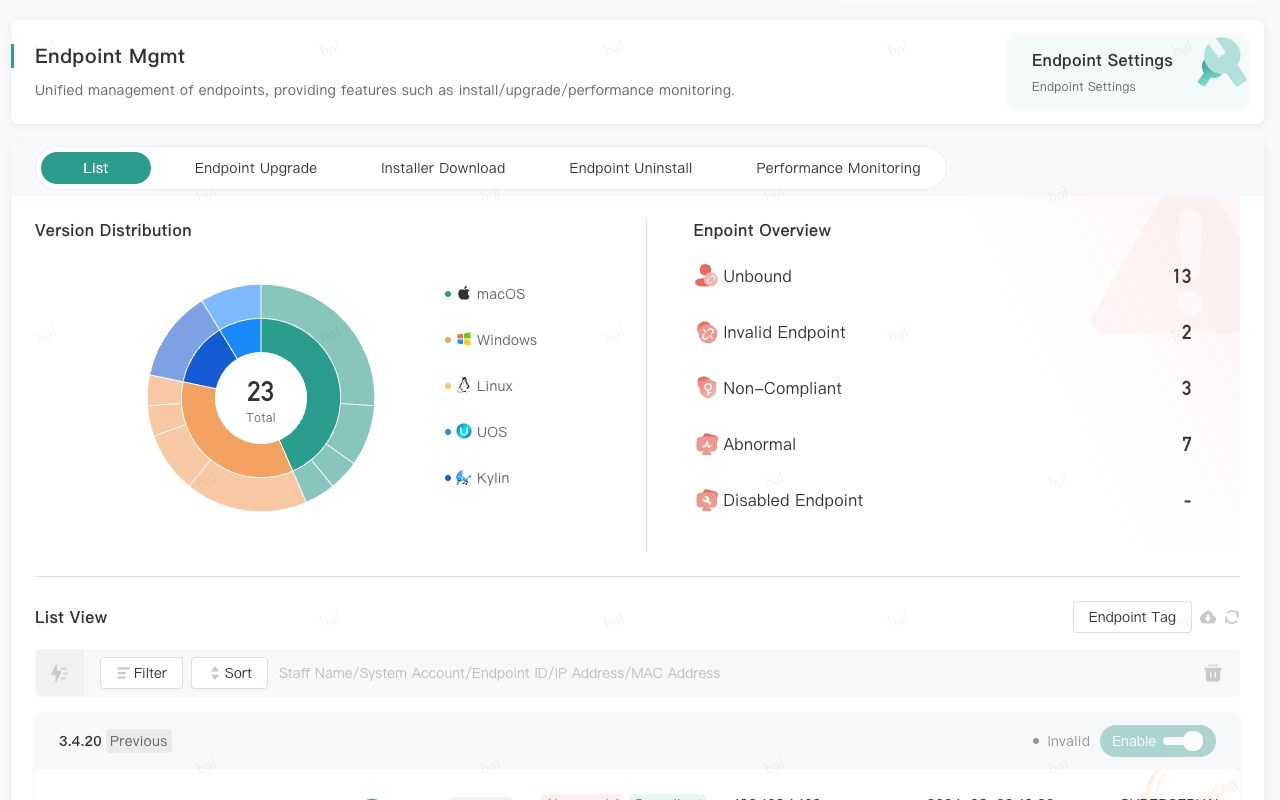Screen dimensions: 1280x800
Task: Click the endpoint search input field
Action: pos(730,673)
